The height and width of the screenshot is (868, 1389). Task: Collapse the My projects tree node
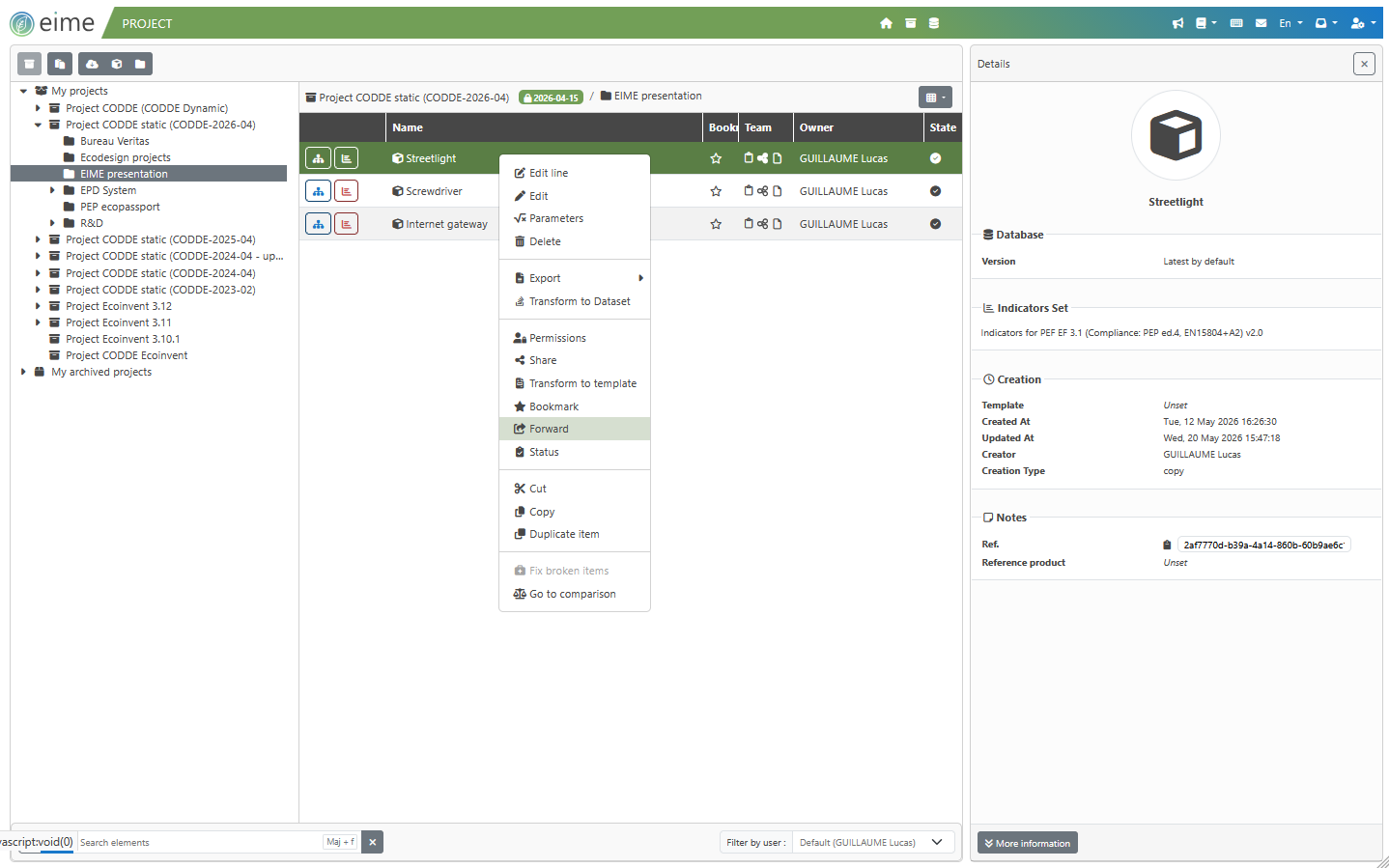(x=23, y=91)
